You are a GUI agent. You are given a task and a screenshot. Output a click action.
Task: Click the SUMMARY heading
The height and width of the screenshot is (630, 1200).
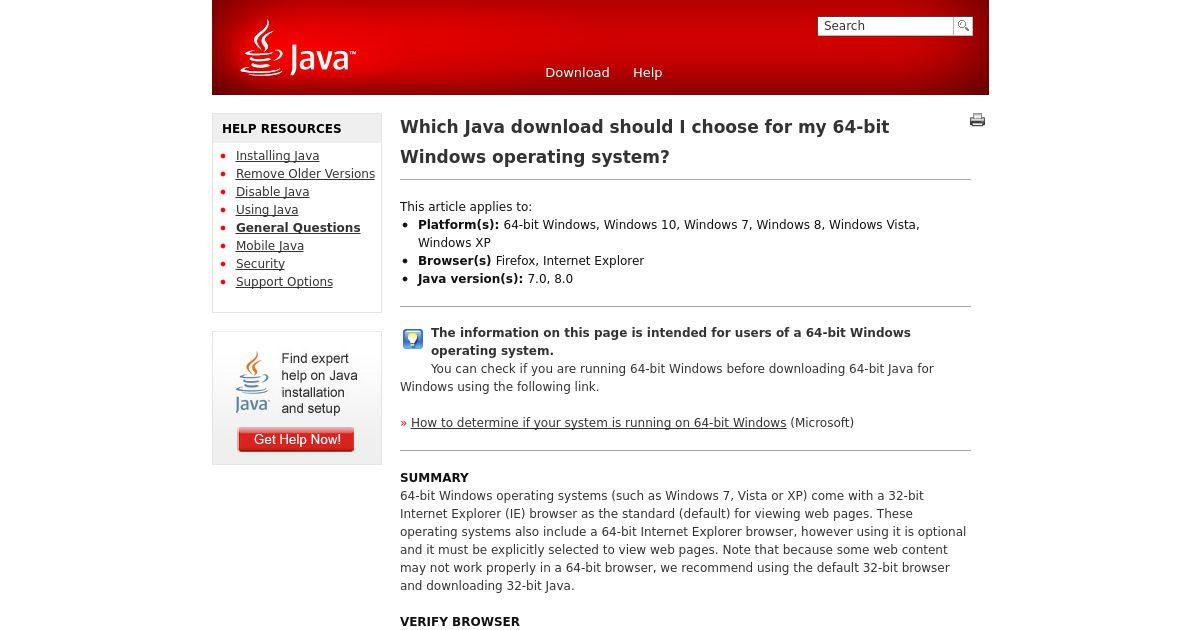[434, 478]
